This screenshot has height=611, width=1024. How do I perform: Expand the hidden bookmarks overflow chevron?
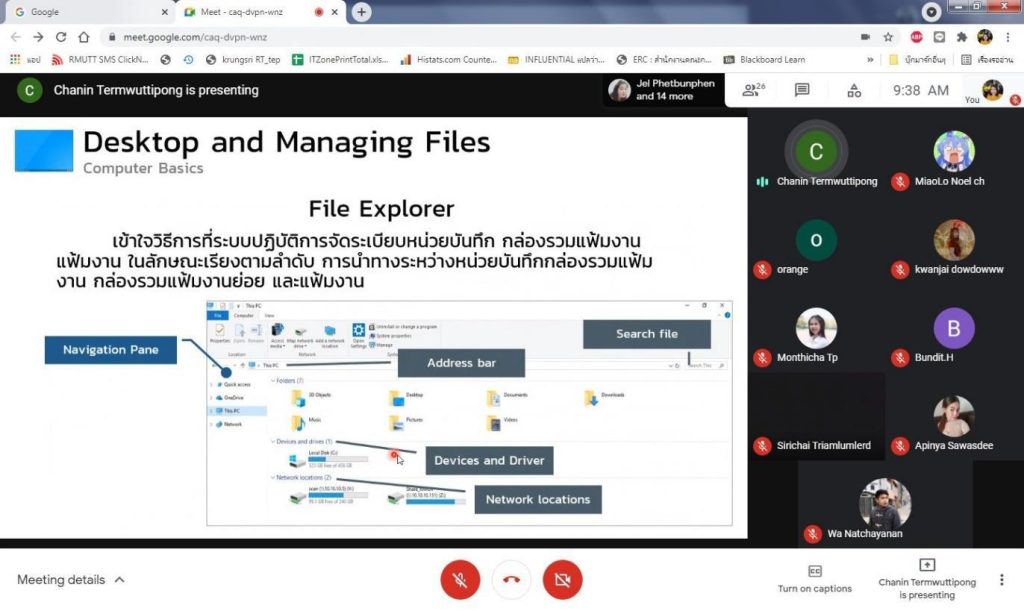coord(870,60)
